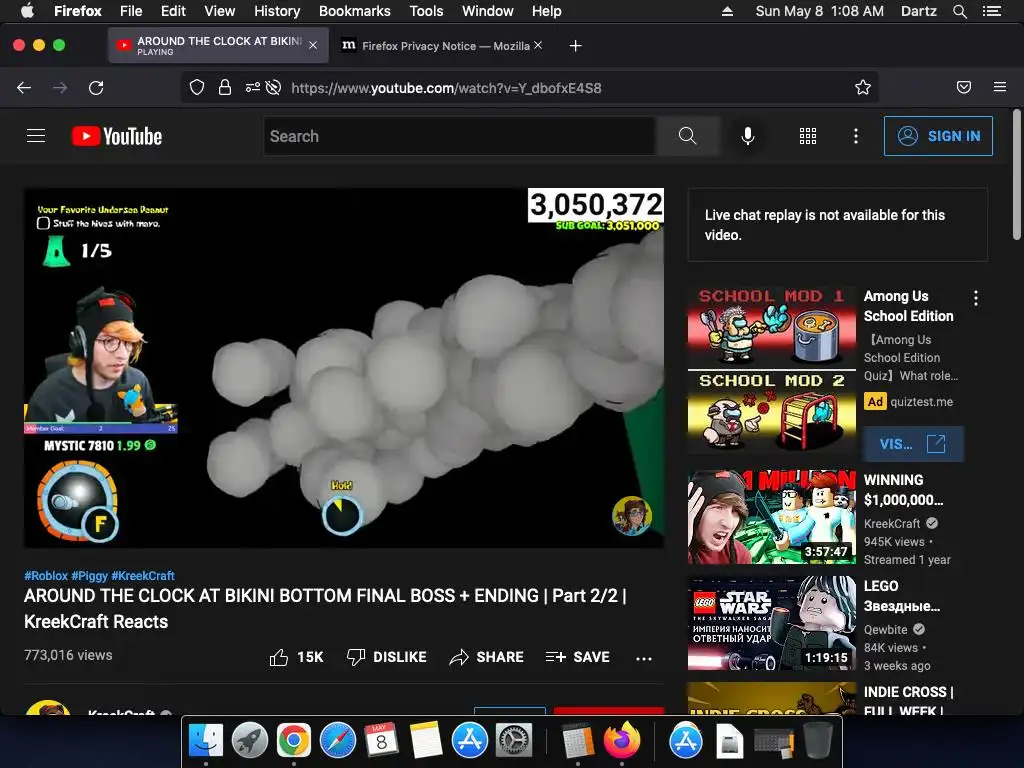1024x768 pixels.
Task: Open the Firefox application menu
Action: [1000, 88]
